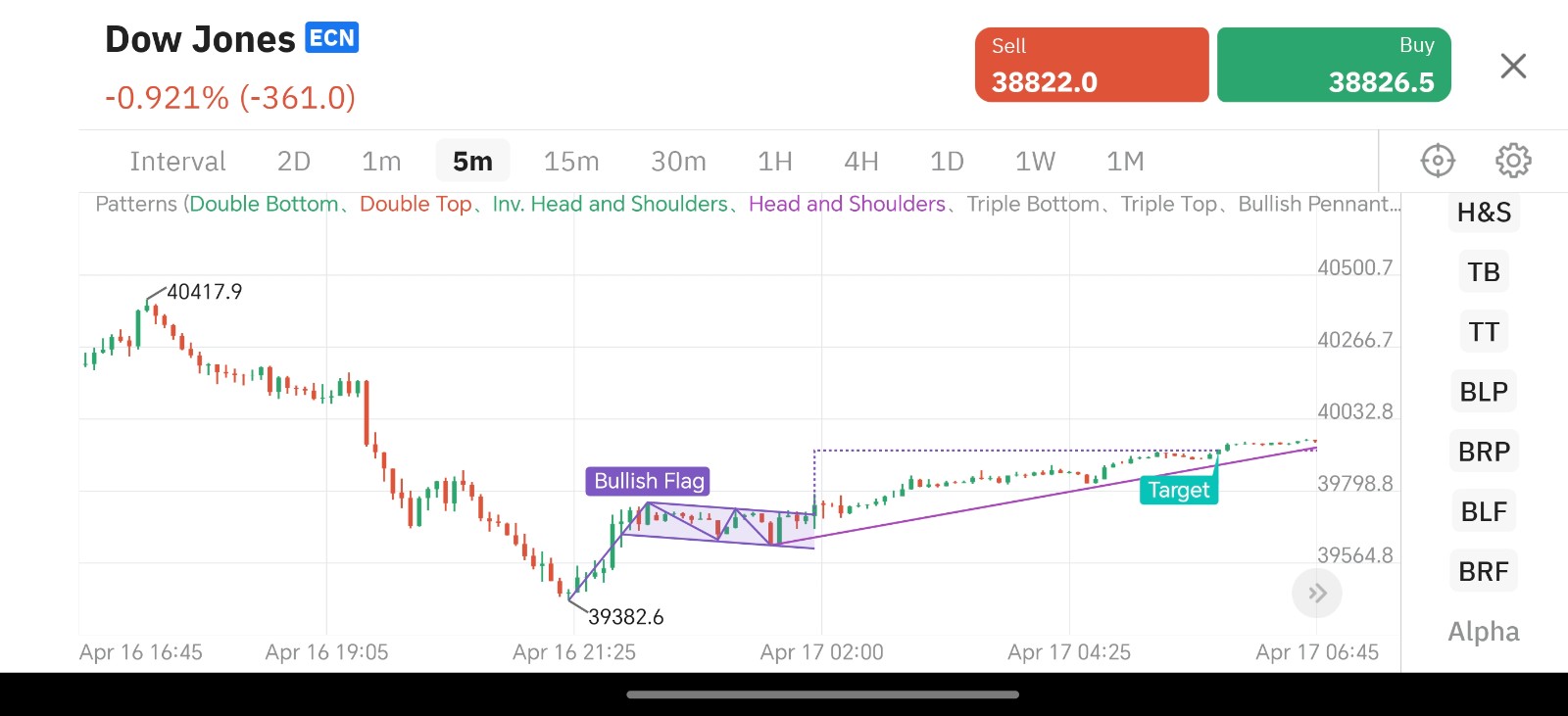
Task: Toggle the BLF bullish flag pattern
Action: tap(1484, 511)
